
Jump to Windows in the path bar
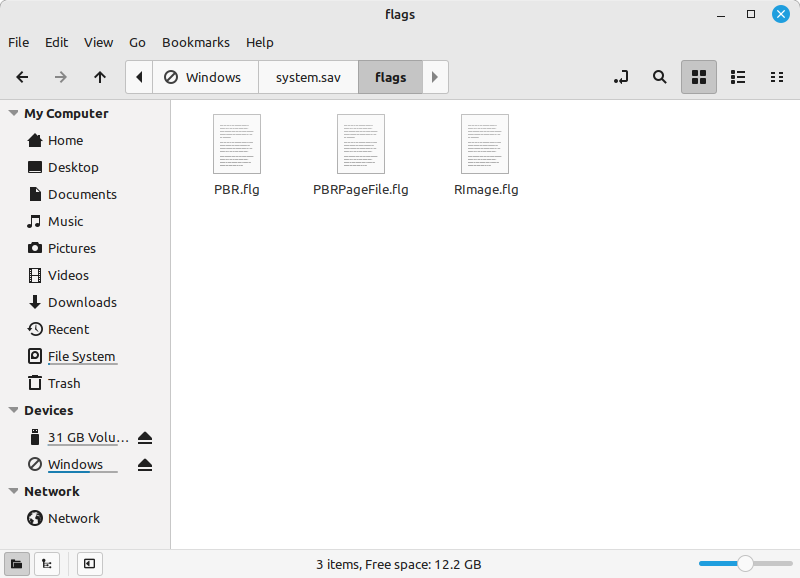pos(205,77)
